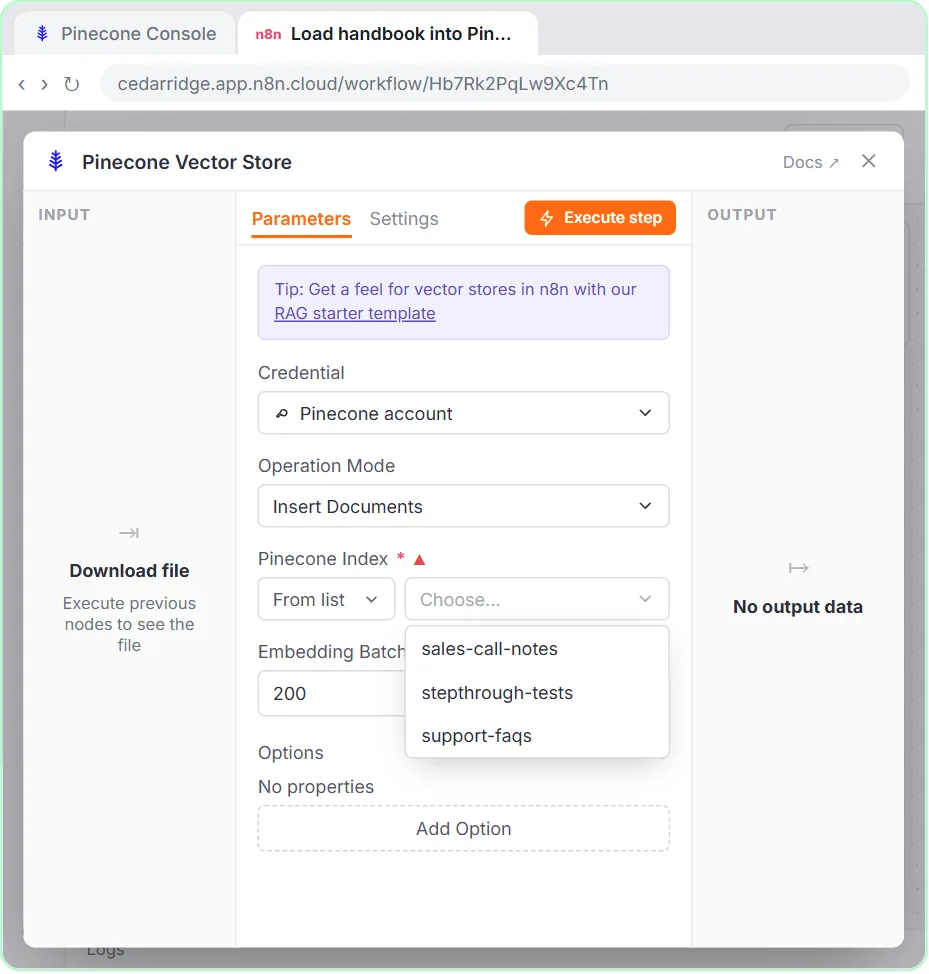Click the Execute step button

click(x=600, y=218)
